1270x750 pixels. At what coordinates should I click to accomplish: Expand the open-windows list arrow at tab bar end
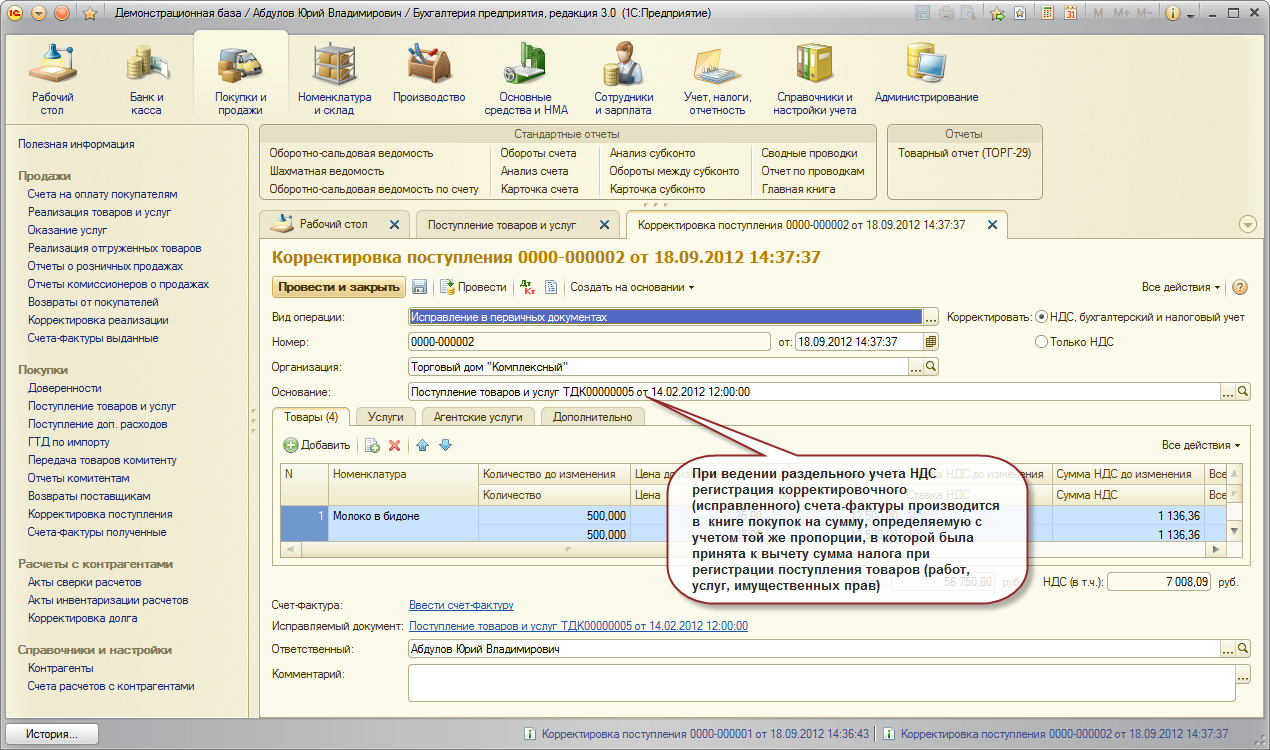(1247, 225)
